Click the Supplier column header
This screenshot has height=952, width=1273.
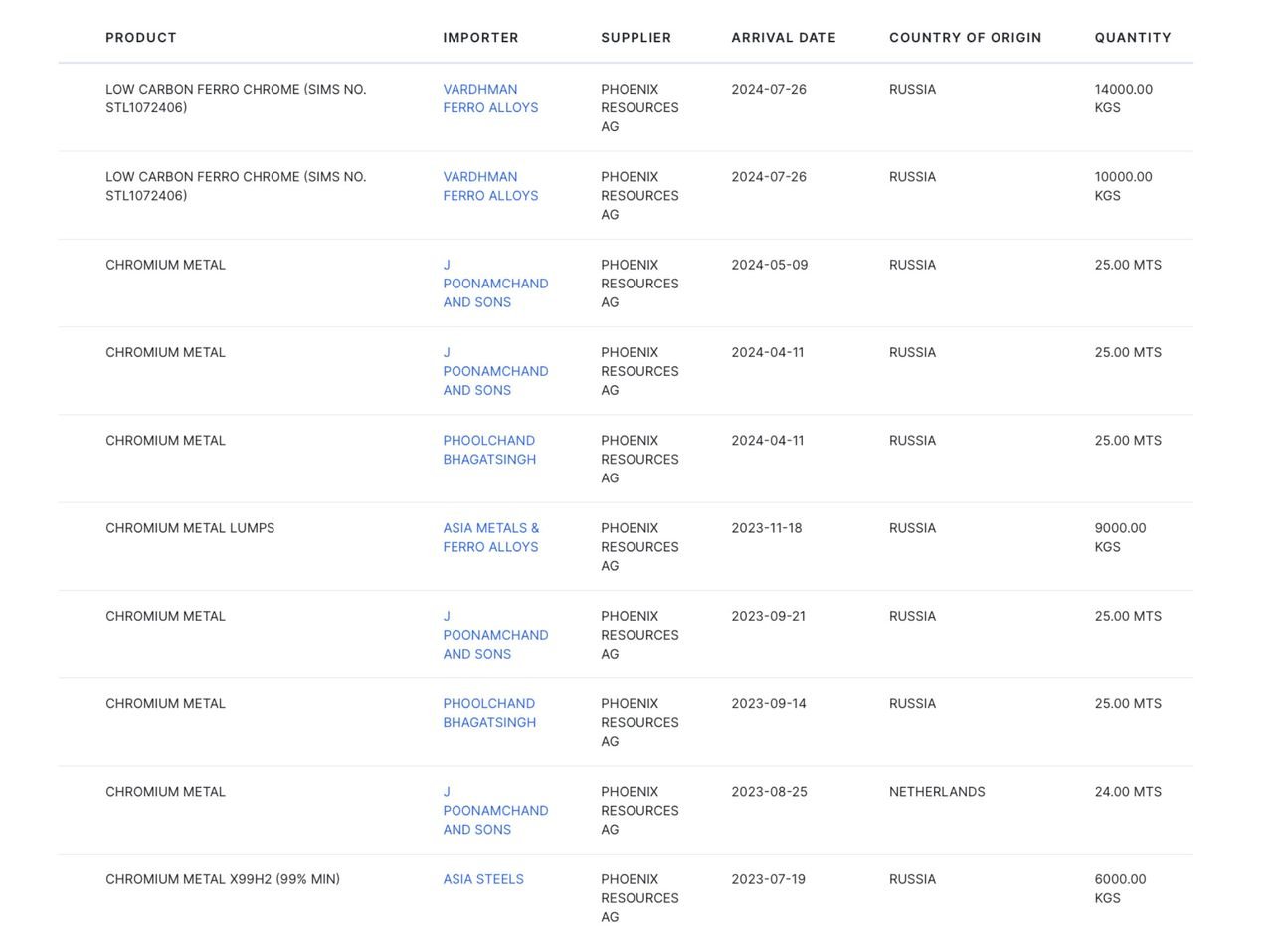pyautogui.click(x=636, y=38)
